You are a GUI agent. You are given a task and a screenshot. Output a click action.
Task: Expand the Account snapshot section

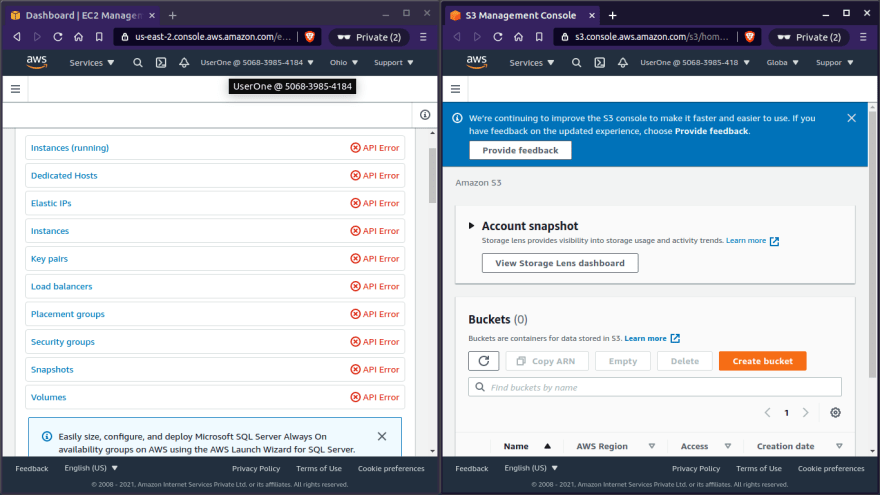[x=471, y=226]
